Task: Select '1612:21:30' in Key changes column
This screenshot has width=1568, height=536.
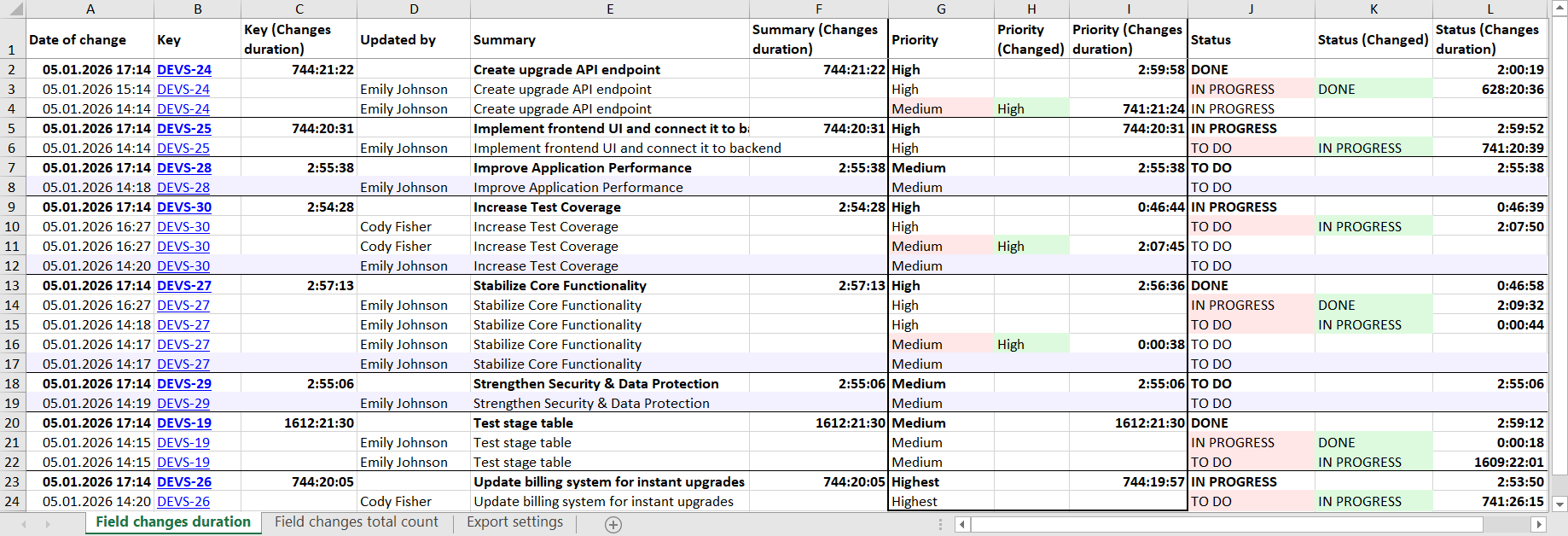Action: pos(299,423)
